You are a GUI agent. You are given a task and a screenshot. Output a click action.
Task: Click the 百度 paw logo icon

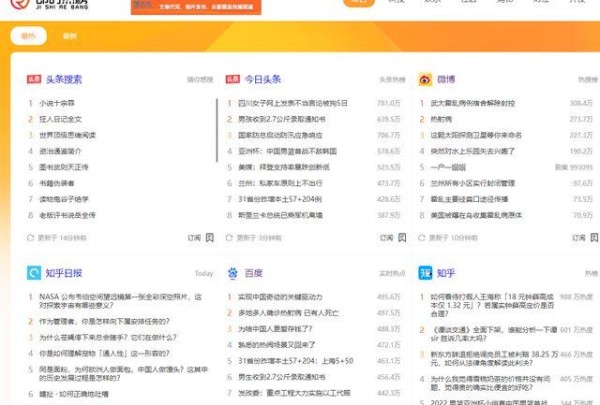(x=233, y=273)
